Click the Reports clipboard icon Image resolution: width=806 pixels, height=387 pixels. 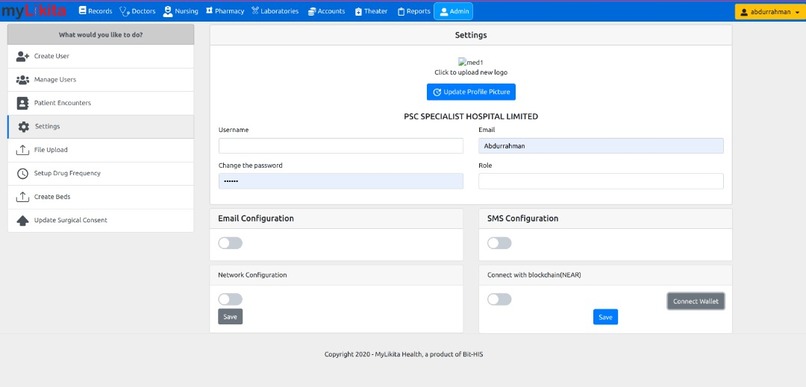(401, 11)
